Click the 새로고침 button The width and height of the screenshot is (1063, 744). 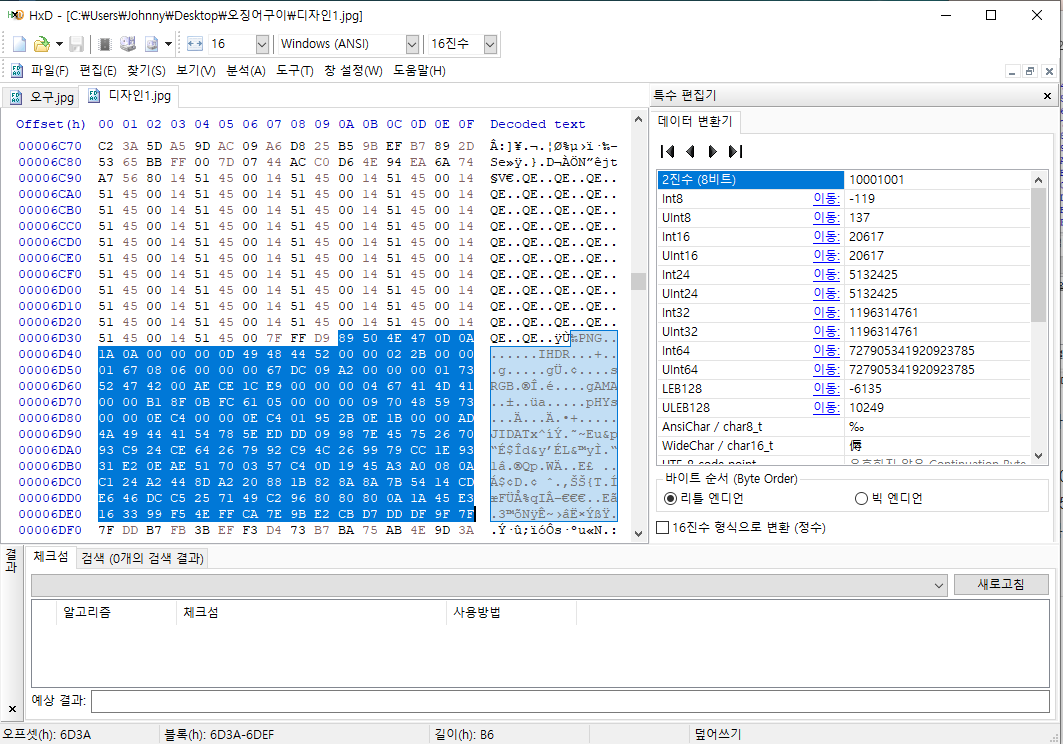[x=1001, y=585]
